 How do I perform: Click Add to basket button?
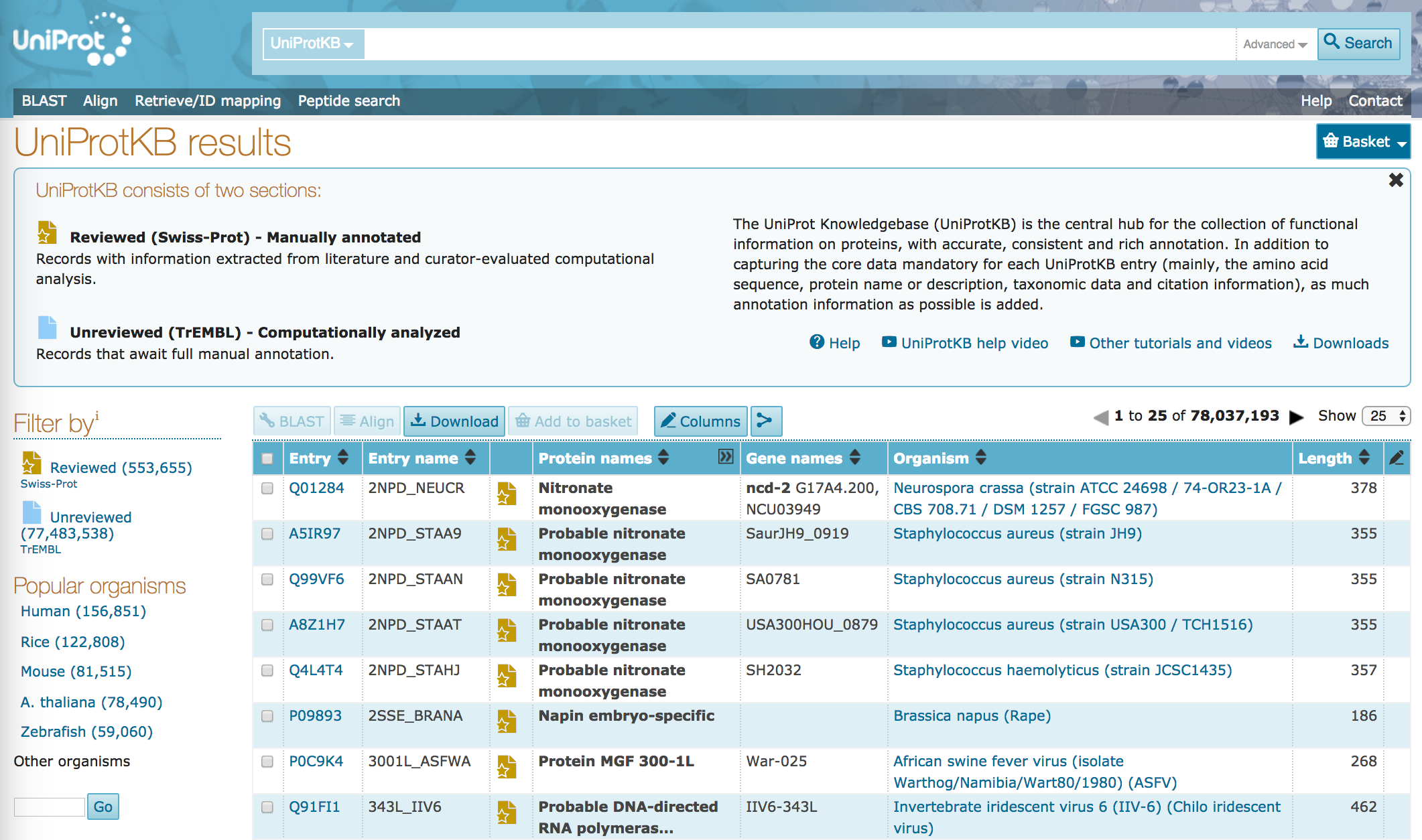[573, 421]
